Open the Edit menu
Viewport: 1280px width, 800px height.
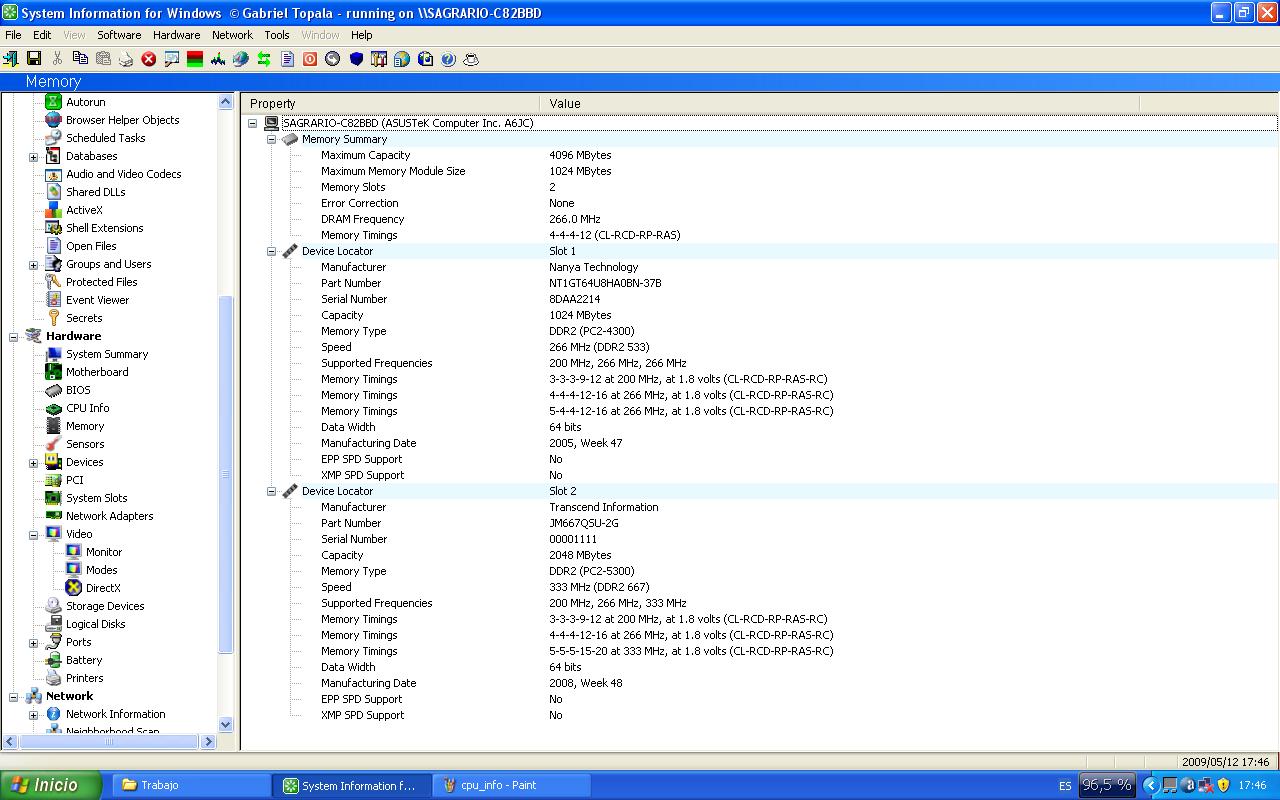click(x=42, y=35)
